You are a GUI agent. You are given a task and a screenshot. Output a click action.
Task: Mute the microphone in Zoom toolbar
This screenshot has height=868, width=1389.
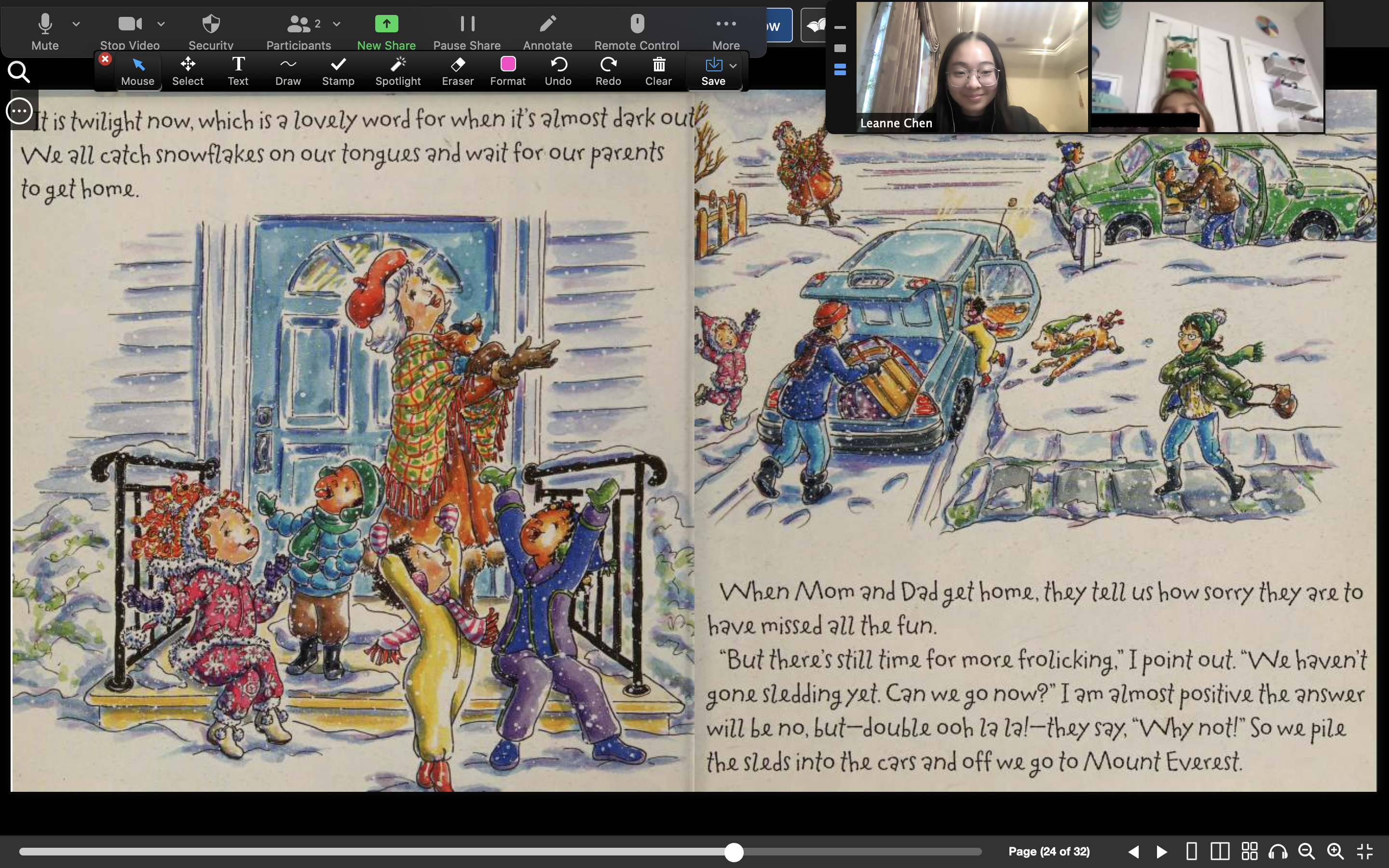(x=45, y=31)
